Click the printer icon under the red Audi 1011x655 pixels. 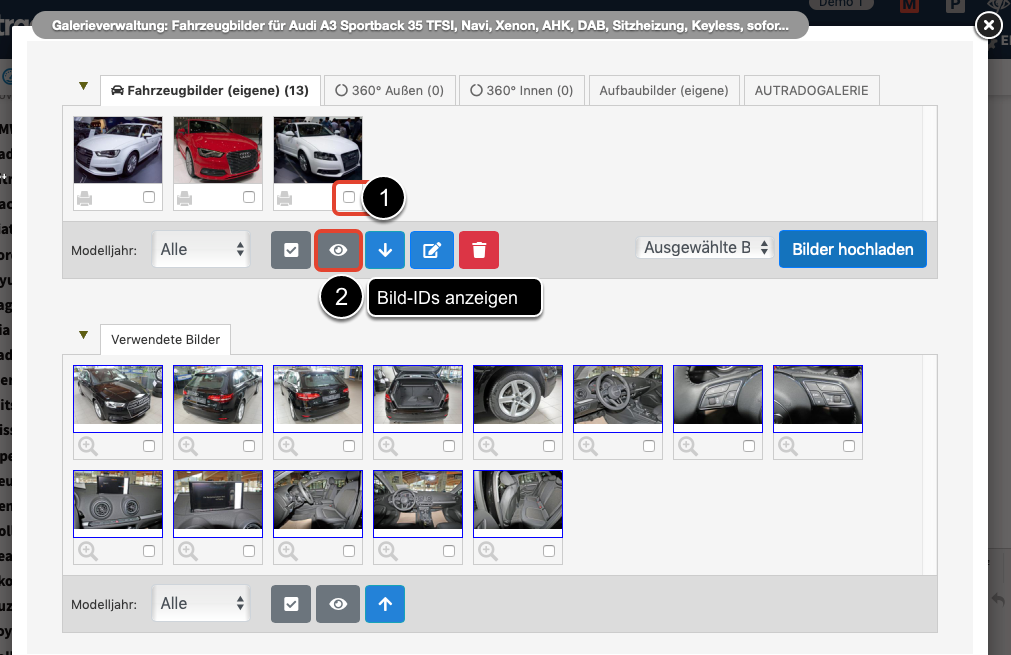(185, 198)
